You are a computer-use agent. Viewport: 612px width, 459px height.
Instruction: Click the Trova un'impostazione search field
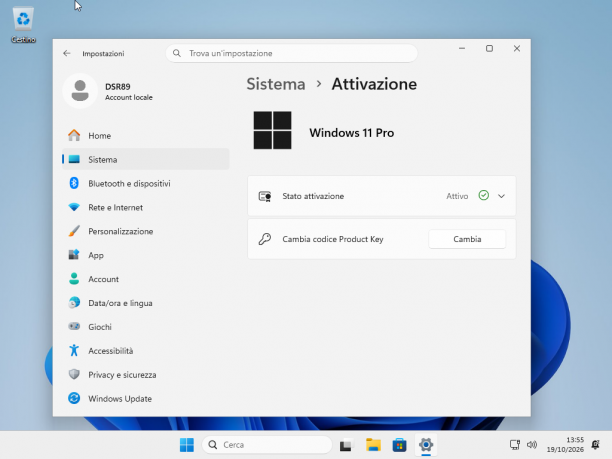tap(292, 53)
